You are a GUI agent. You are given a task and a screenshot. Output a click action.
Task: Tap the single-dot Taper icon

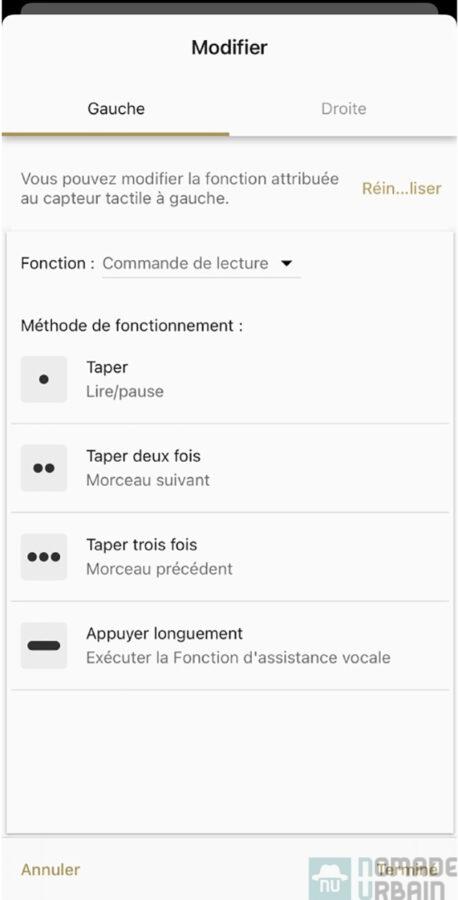click(x=44, y=379)
